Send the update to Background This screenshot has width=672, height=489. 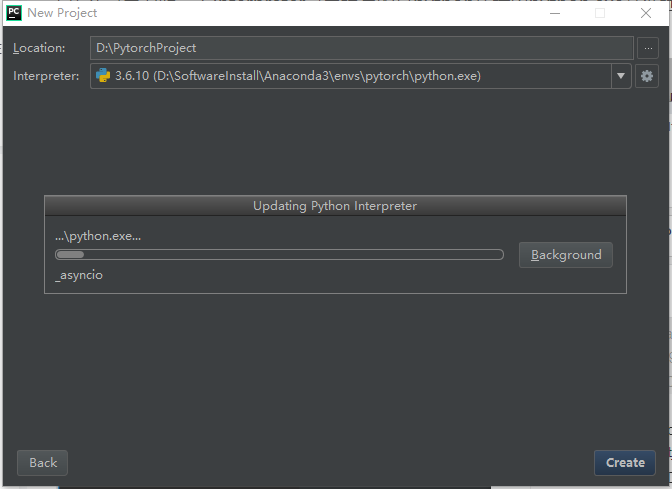pyautogui.click(x=566, y=255)
